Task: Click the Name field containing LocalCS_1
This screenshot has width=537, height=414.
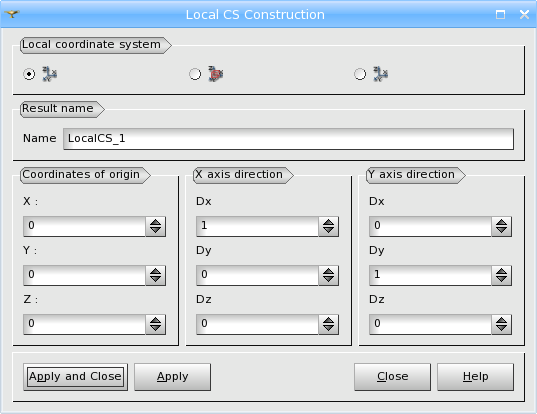Action: (x=288, y=139)
